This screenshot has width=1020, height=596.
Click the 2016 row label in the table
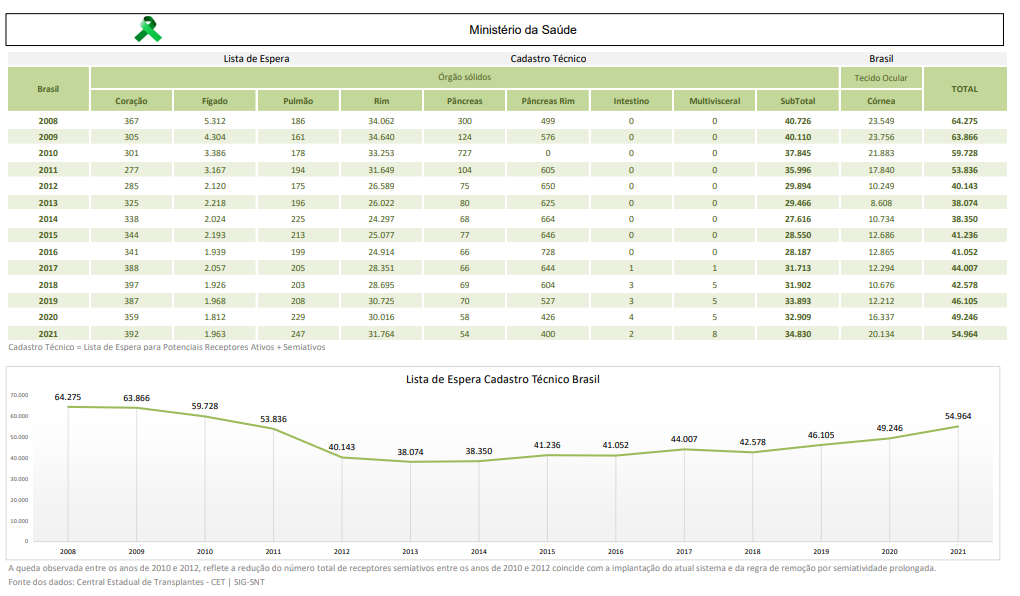48,251
